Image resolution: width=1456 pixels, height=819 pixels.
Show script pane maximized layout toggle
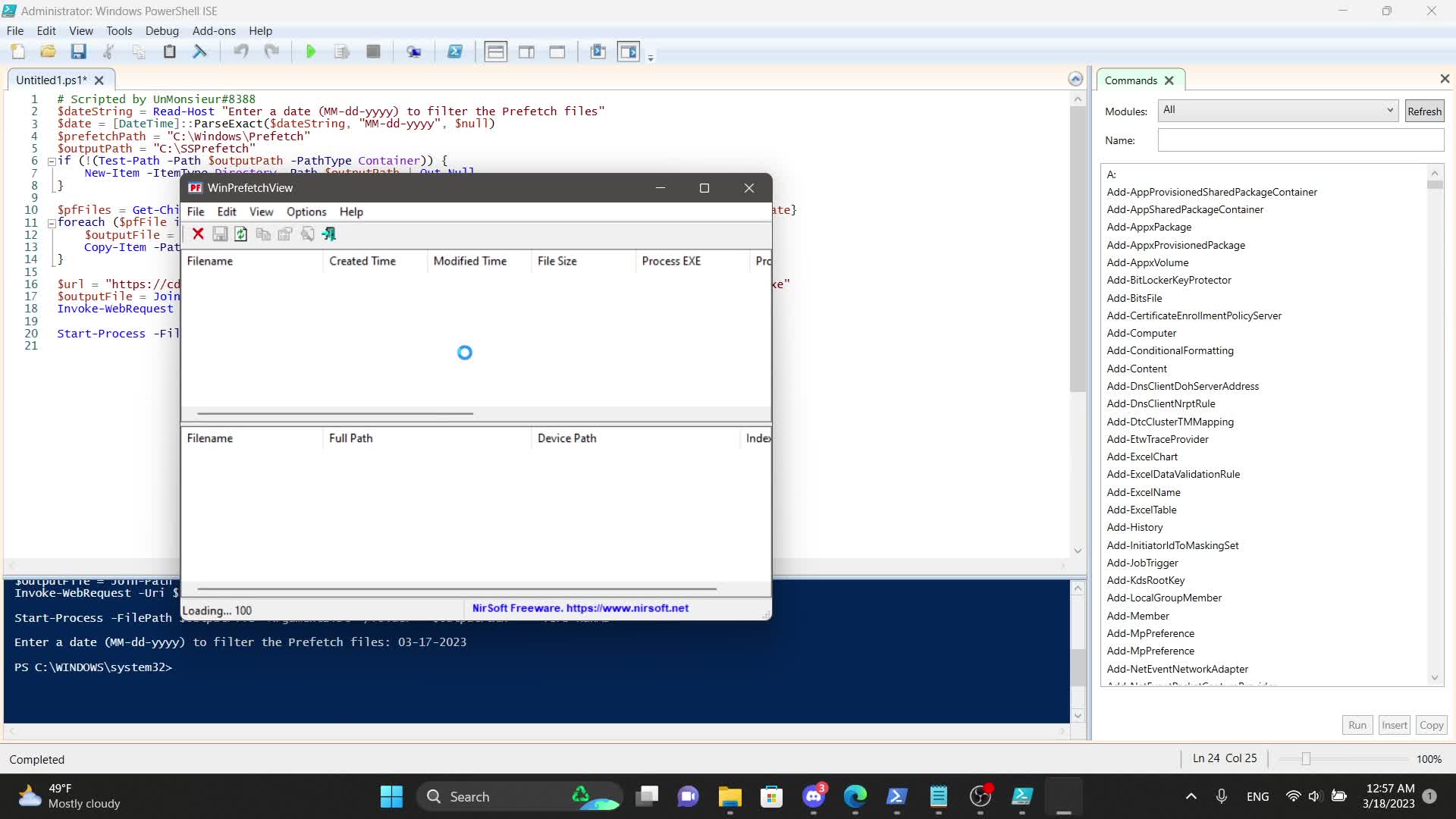click(557, 52)
